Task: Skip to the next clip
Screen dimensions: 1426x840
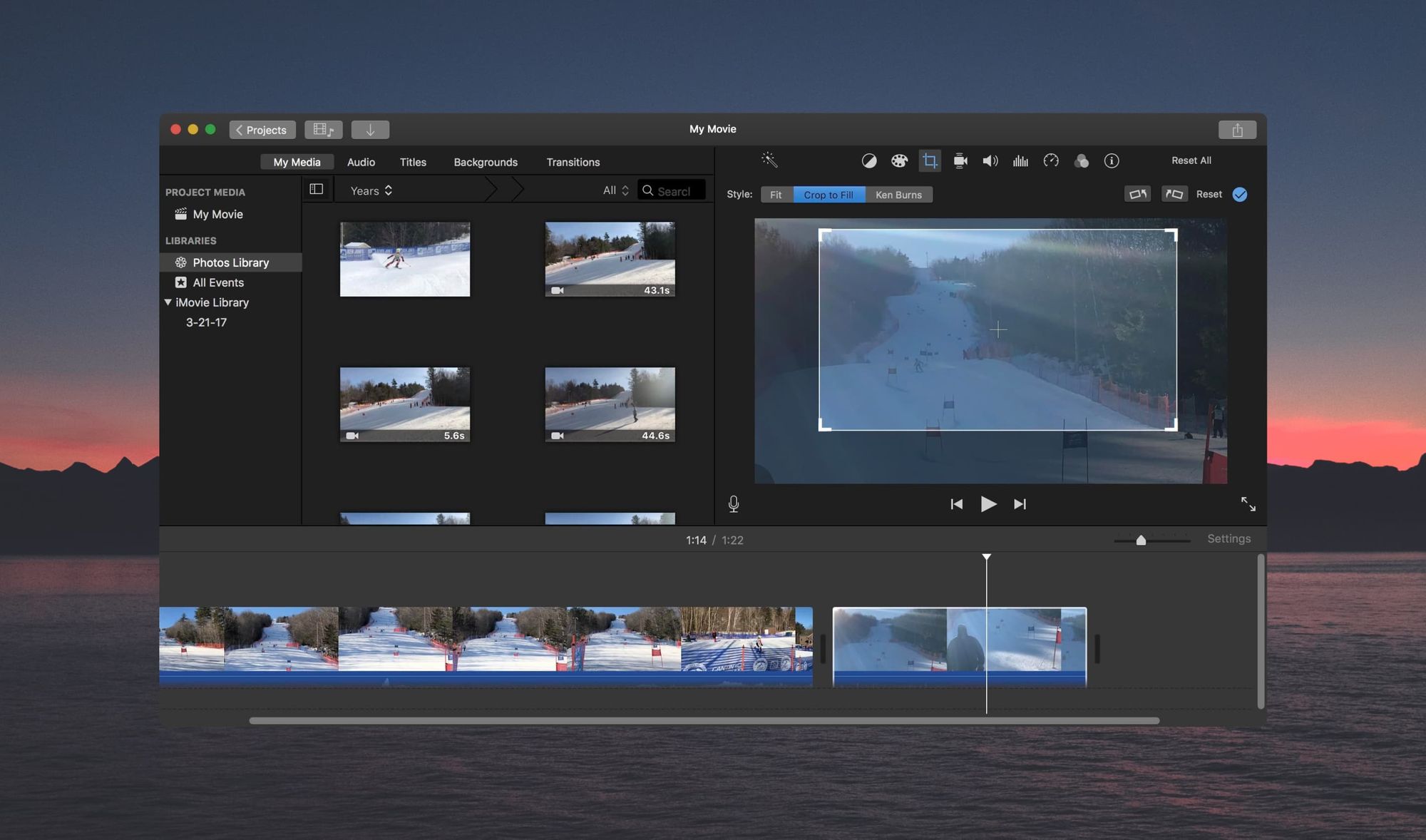Action: point(1020,504)
